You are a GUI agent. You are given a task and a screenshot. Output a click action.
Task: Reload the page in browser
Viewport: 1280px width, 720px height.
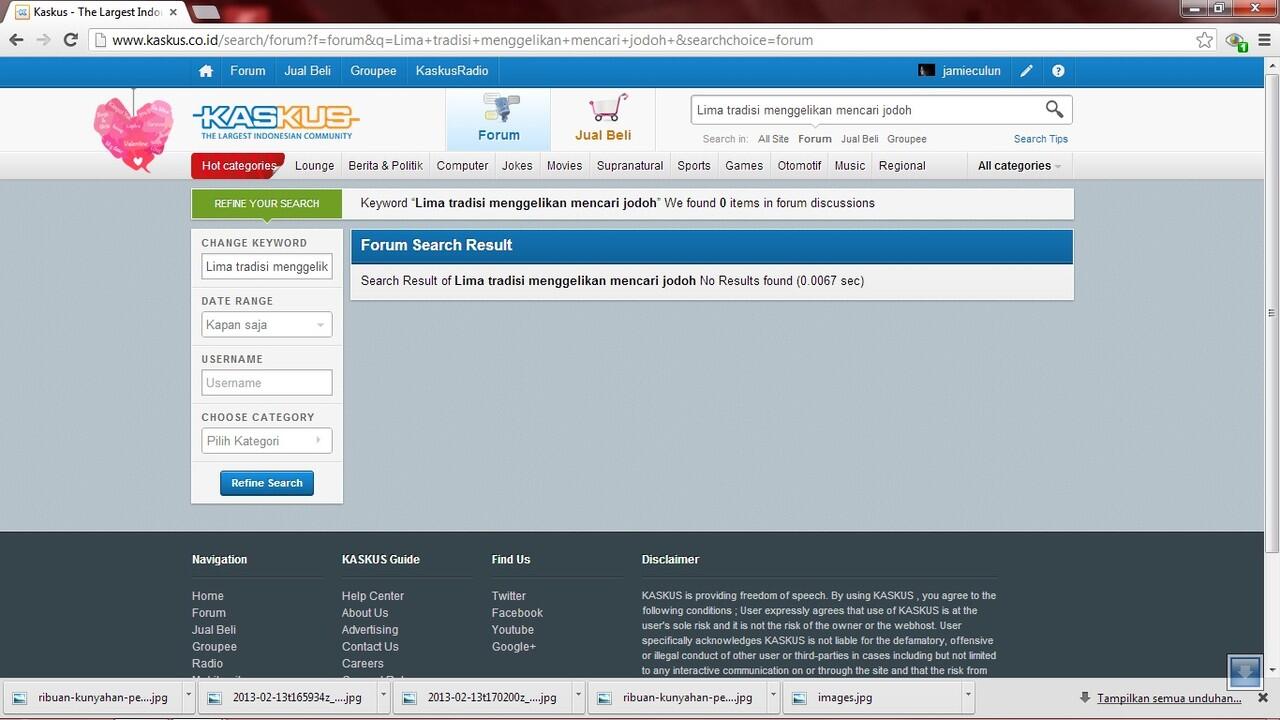70,40
